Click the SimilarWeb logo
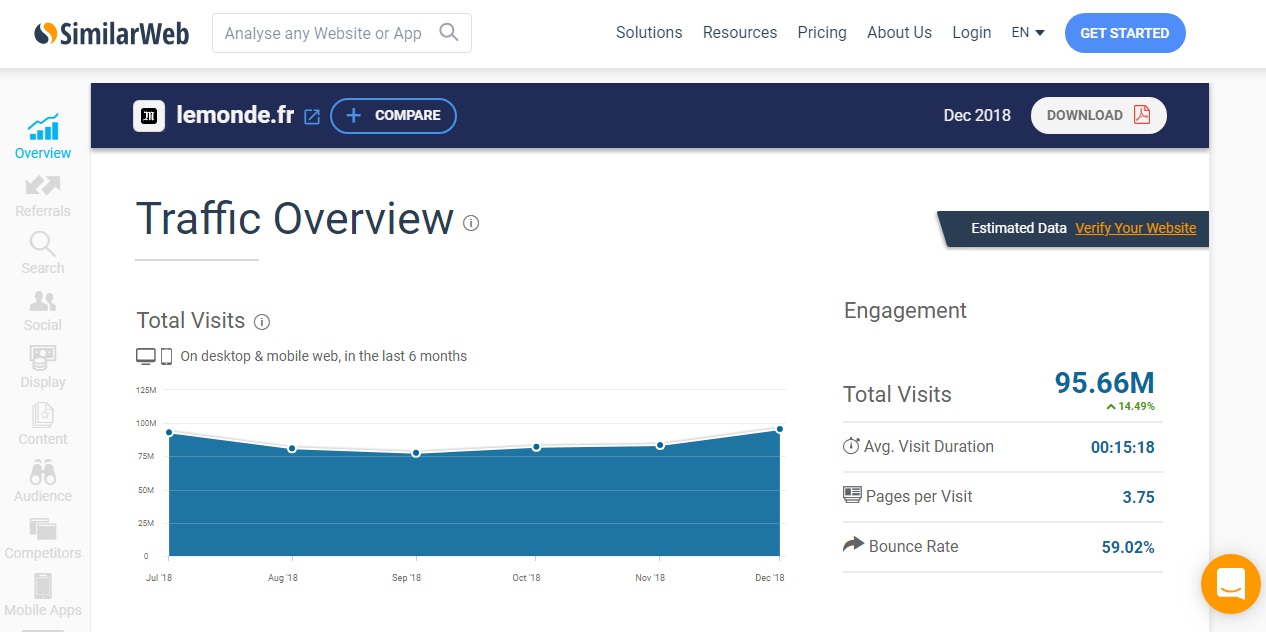The height and width of the screenshot is (632, 1266). [112, 33]
